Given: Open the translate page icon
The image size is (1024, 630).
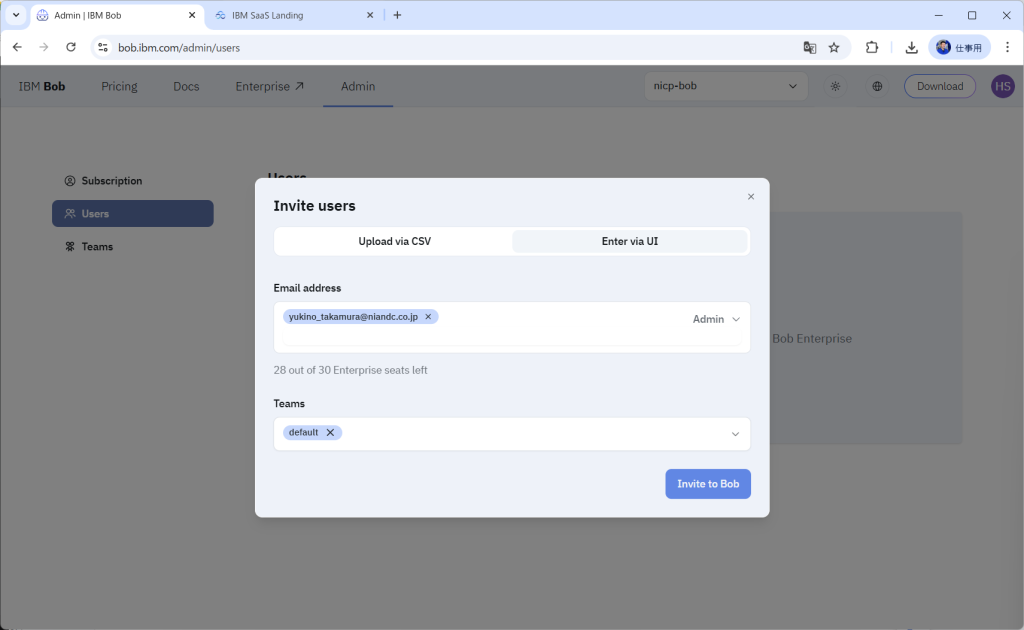Looking at the screenshot, I should [x=810, y=48].
